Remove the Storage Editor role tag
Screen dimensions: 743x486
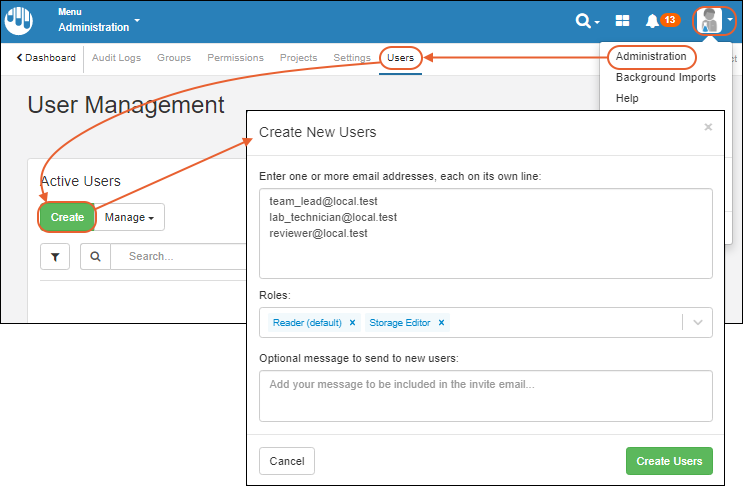point(441,323)
